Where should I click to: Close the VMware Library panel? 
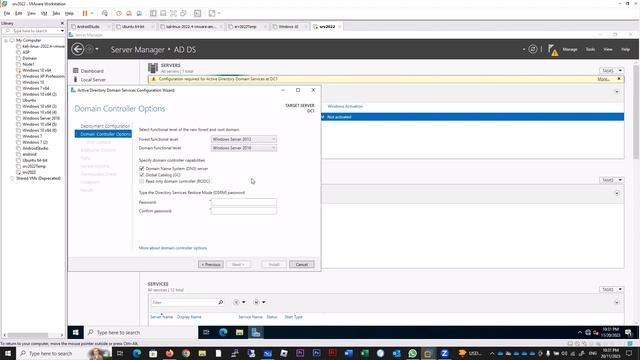(x=62, y=23)
